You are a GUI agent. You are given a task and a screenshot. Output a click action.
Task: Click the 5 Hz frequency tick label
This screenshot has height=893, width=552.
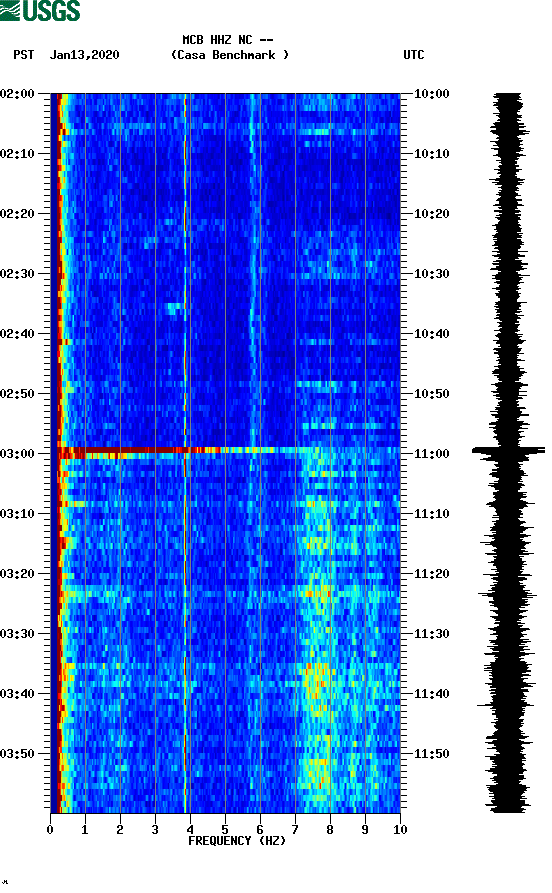[225, 830]
